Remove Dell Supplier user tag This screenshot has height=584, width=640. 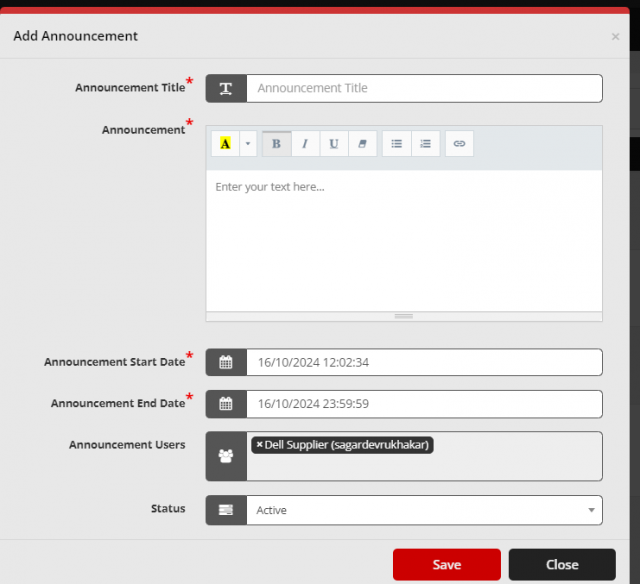259,444
